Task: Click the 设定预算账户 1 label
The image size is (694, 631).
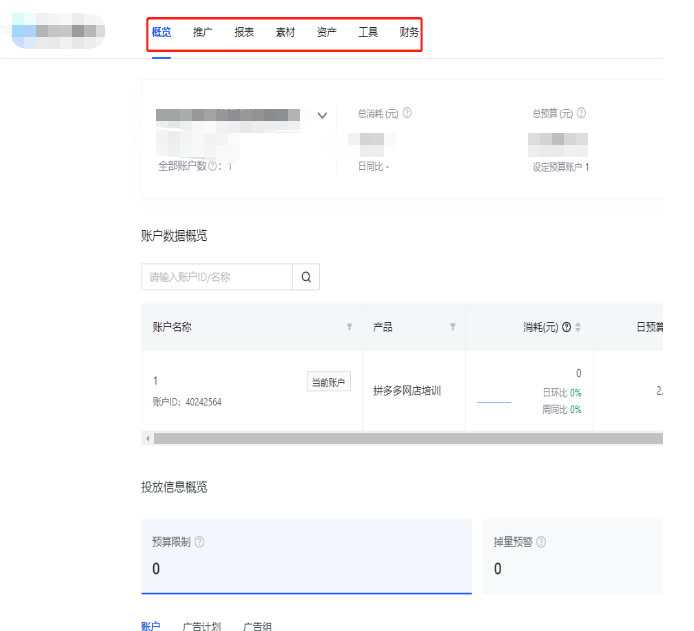Action: 561,167
